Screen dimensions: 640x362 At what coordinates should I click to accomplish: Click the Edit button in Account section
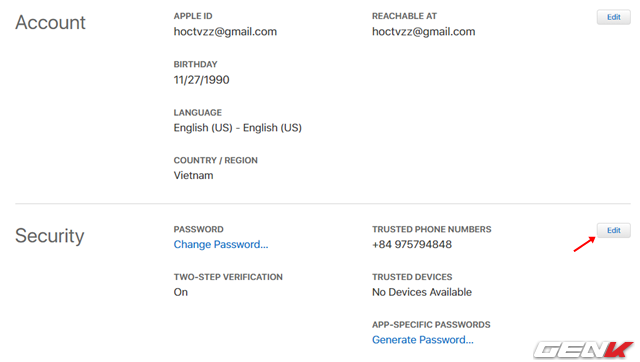click(x=613, y=17)
